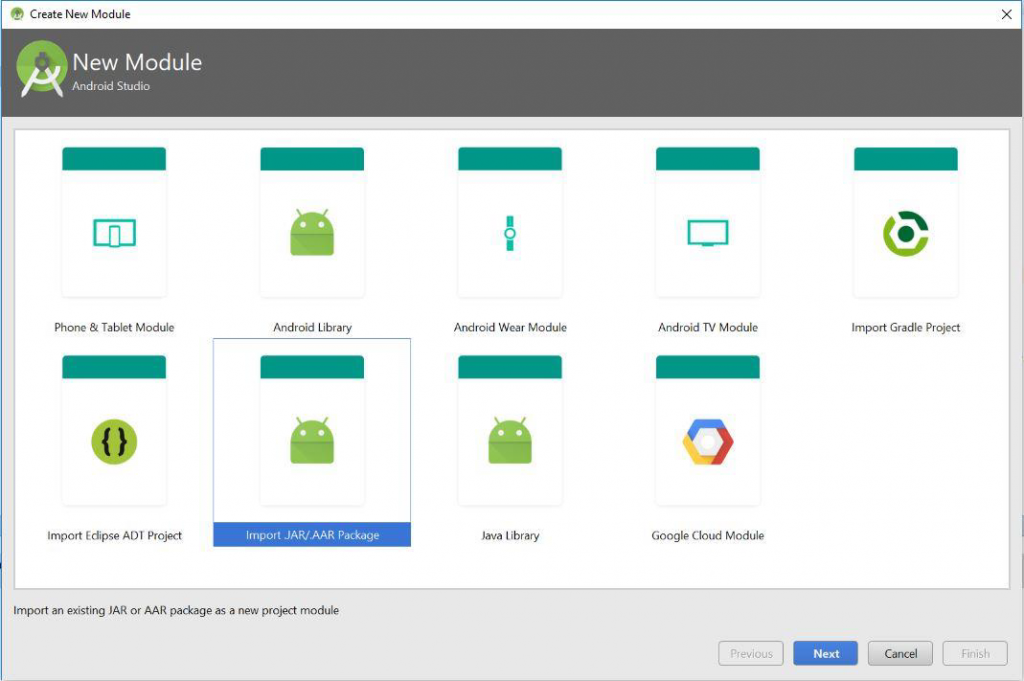
Task: Click the Next button
Action: click(x=826, y=654)
